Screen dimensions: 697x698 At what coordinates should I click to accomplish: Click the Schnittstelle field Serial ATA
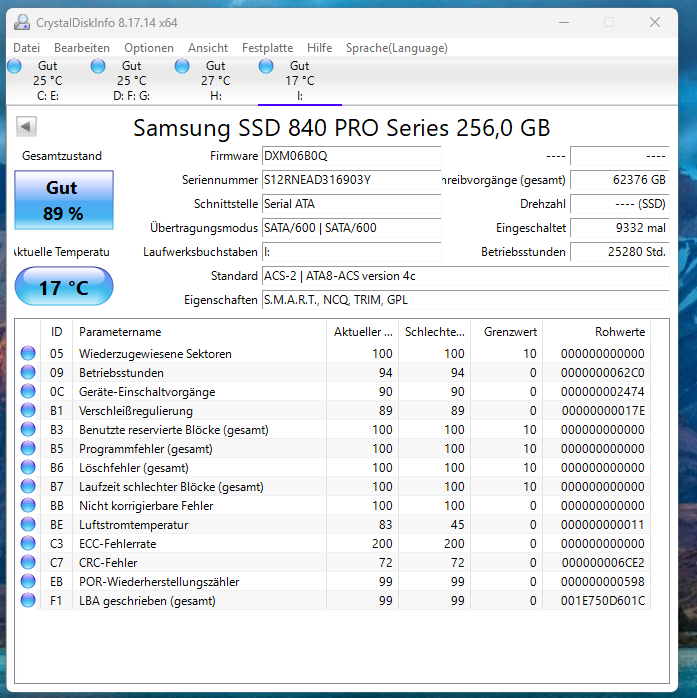point(352,204)
